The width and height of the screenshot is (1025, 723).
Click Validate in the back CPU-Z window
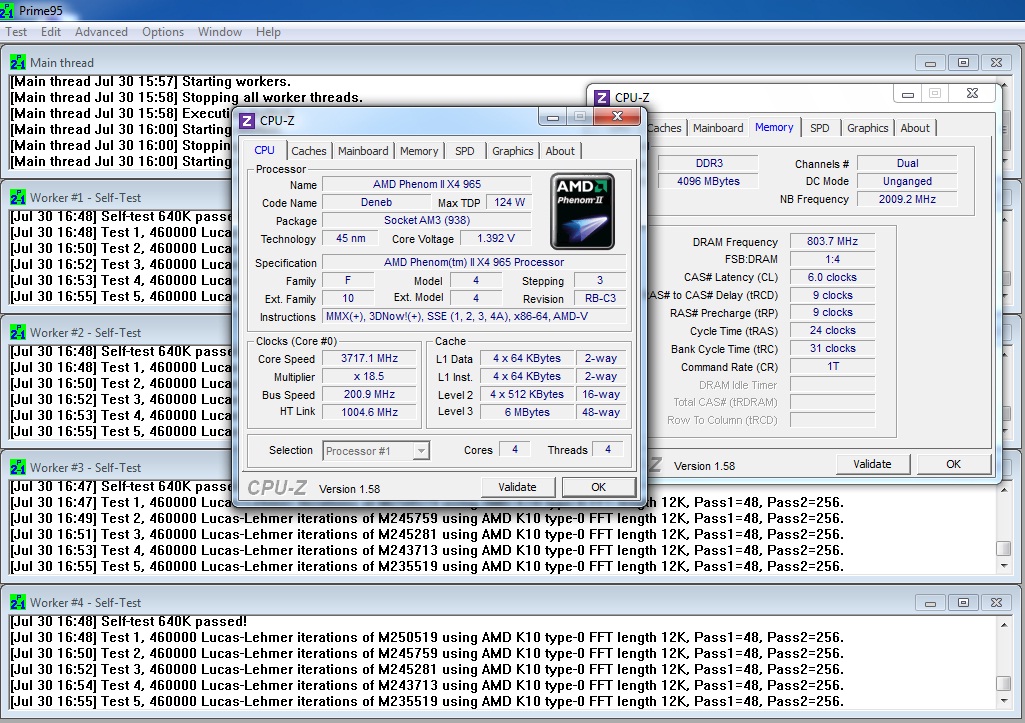point(872,464)
